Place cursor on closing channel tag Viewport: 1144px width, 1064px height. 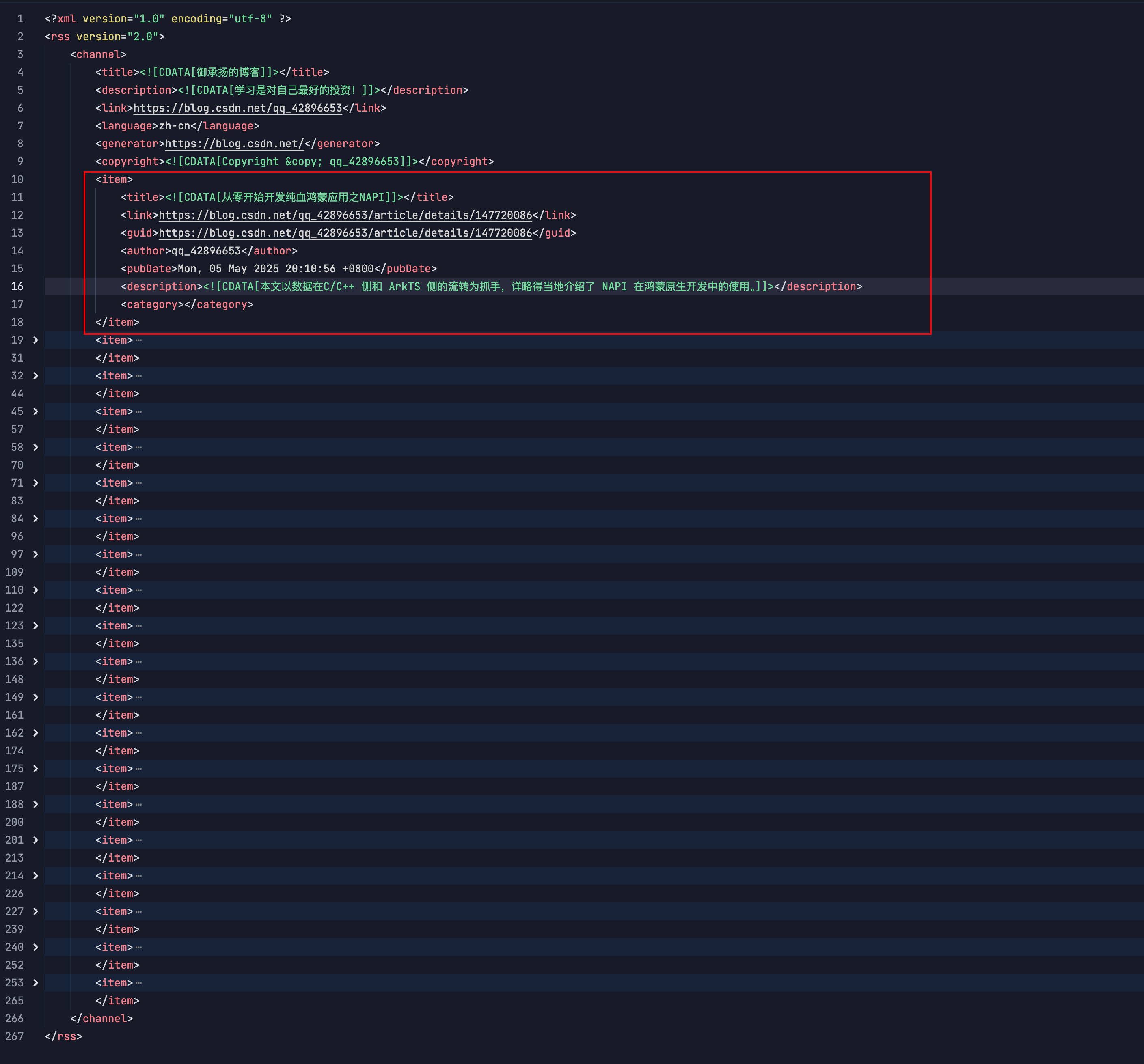coord(101,1019)
